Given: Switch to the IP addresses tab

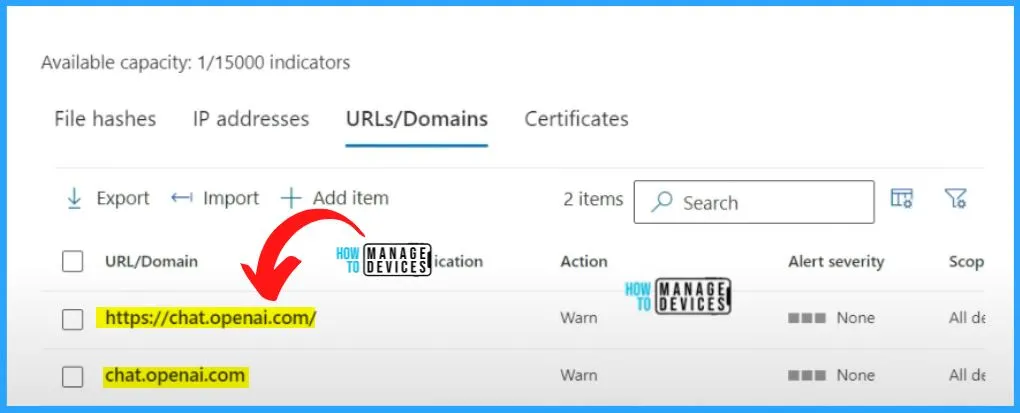Looking at the screenshot, I should pos(250,119).
